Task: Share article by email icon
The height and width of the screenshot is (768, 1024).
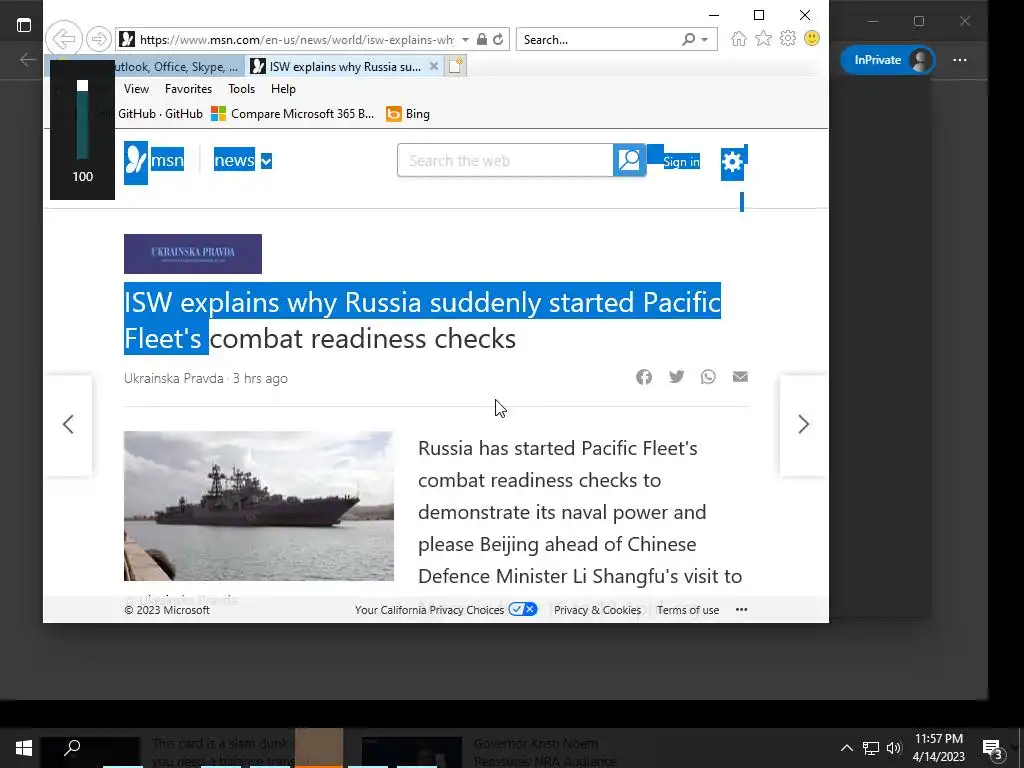Action: point(740,377)
